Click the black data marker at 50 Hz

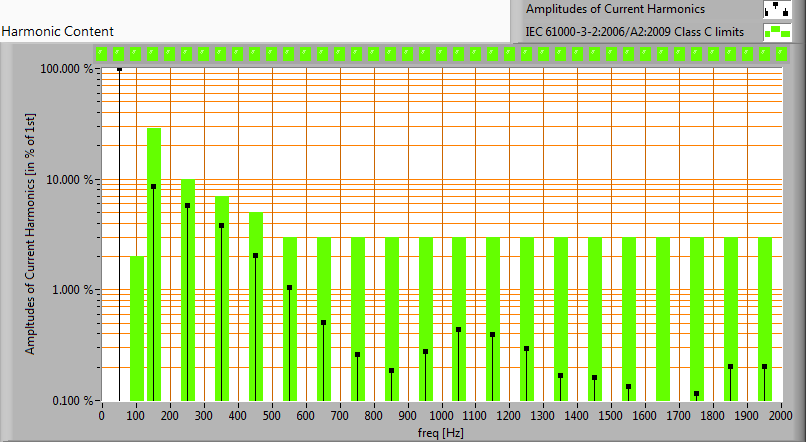coord(119,70)
